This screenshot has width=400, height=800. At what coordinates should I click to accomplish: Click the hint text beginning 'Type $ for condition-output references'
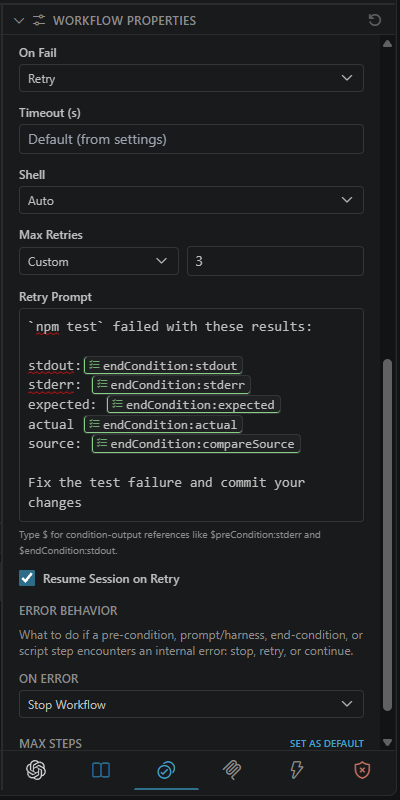170,542
